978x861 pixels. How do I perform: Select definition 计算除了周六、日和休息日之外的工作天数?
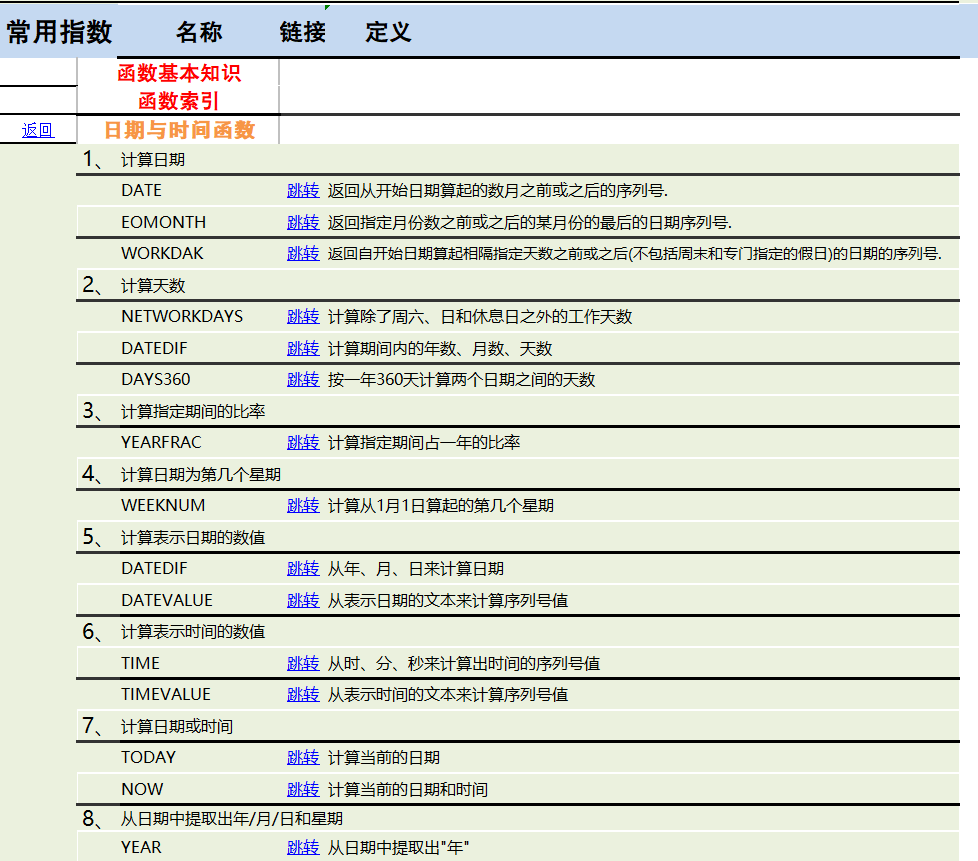tap(480, 316)
